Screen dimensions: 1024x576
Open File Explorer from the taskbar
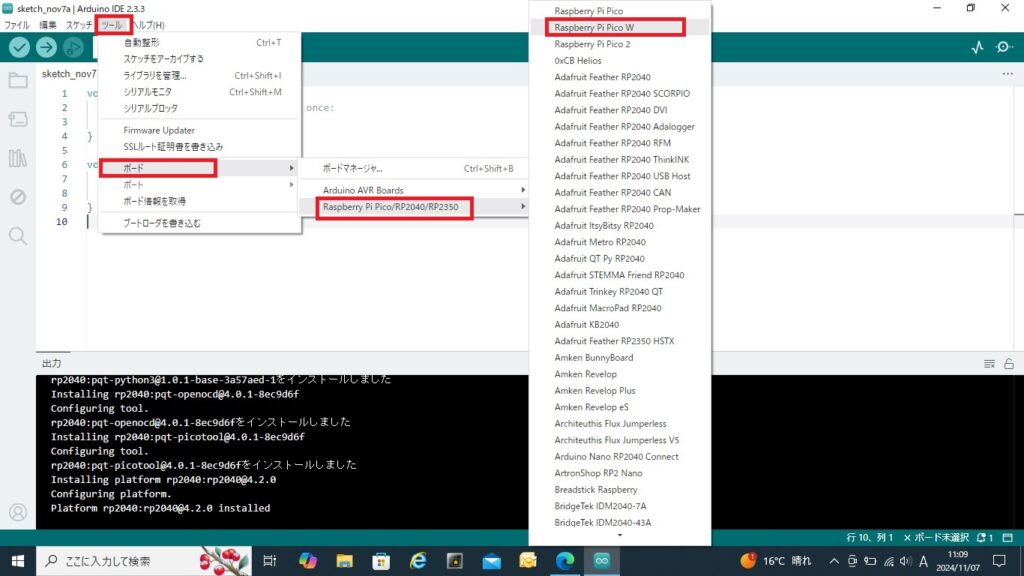point(344,561)
